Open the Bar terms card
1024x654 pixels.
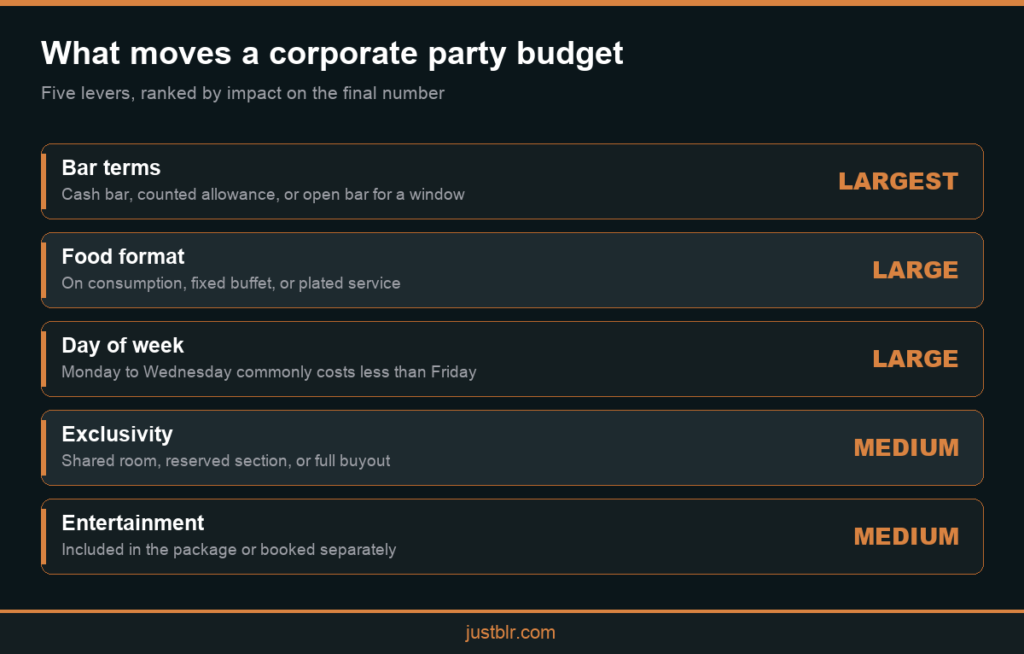(512, 181)
